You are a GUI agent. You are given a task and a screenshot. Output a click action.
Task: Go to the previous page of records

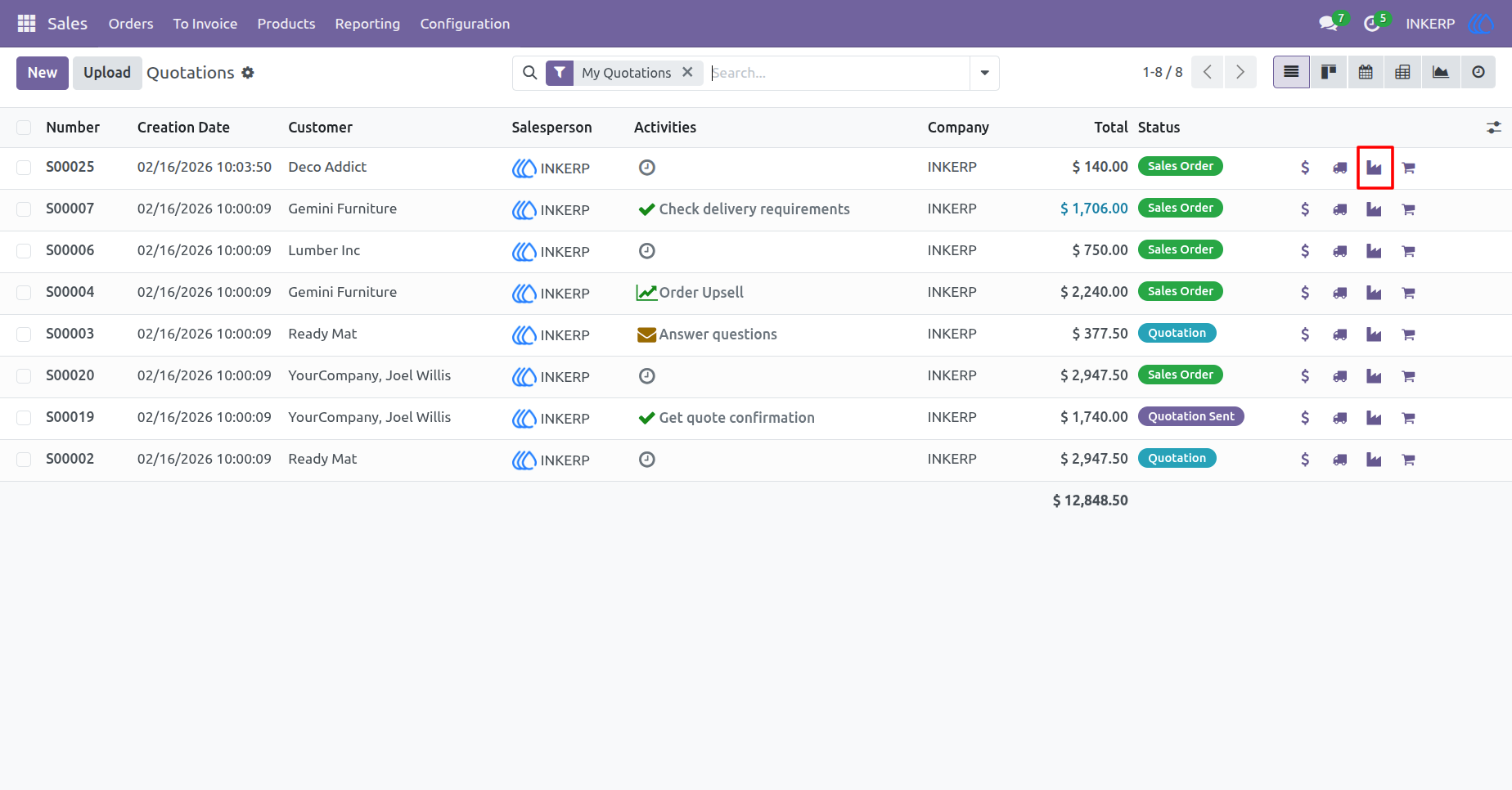1208,73
